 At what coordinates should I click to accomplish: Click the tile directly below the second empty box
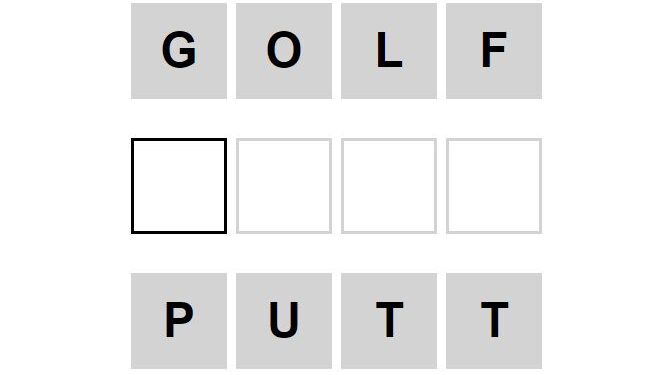click(x=284, y=321)
